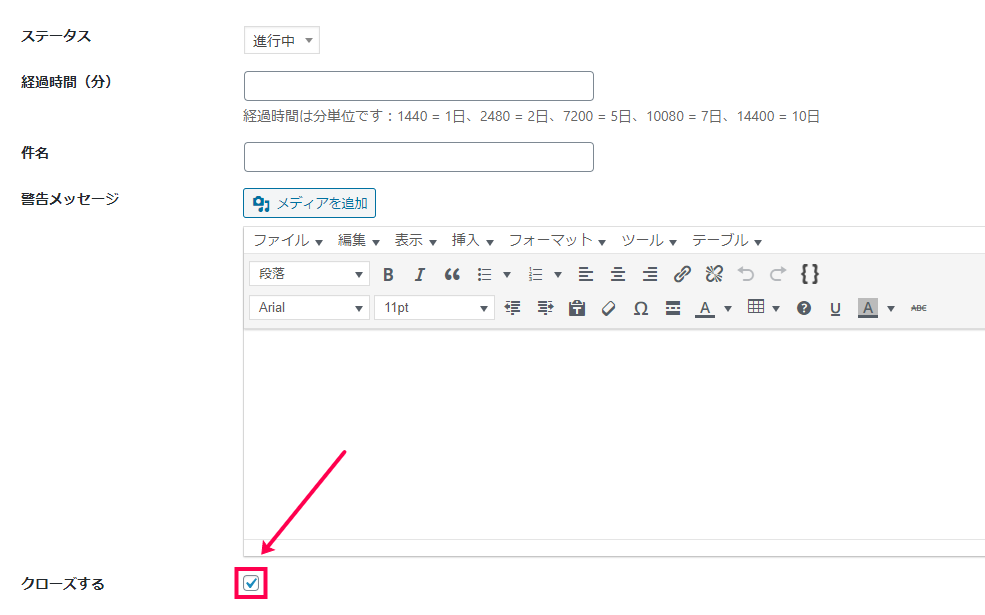Image resolution: width=985 pixels, height=615 pixels.
Task: Expand numbered list style options arrow
Action: [x=558, y=275]
